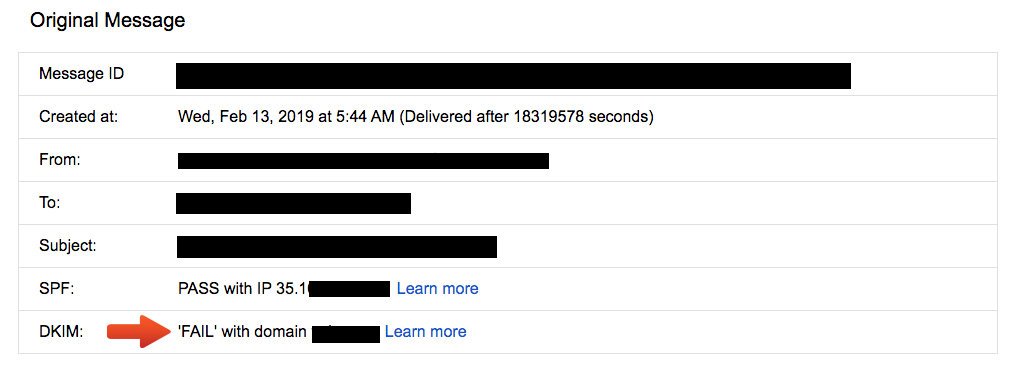Select the Original Message heading
Viewport: 1016px width, 369px height.
click(x=108, y=20)
